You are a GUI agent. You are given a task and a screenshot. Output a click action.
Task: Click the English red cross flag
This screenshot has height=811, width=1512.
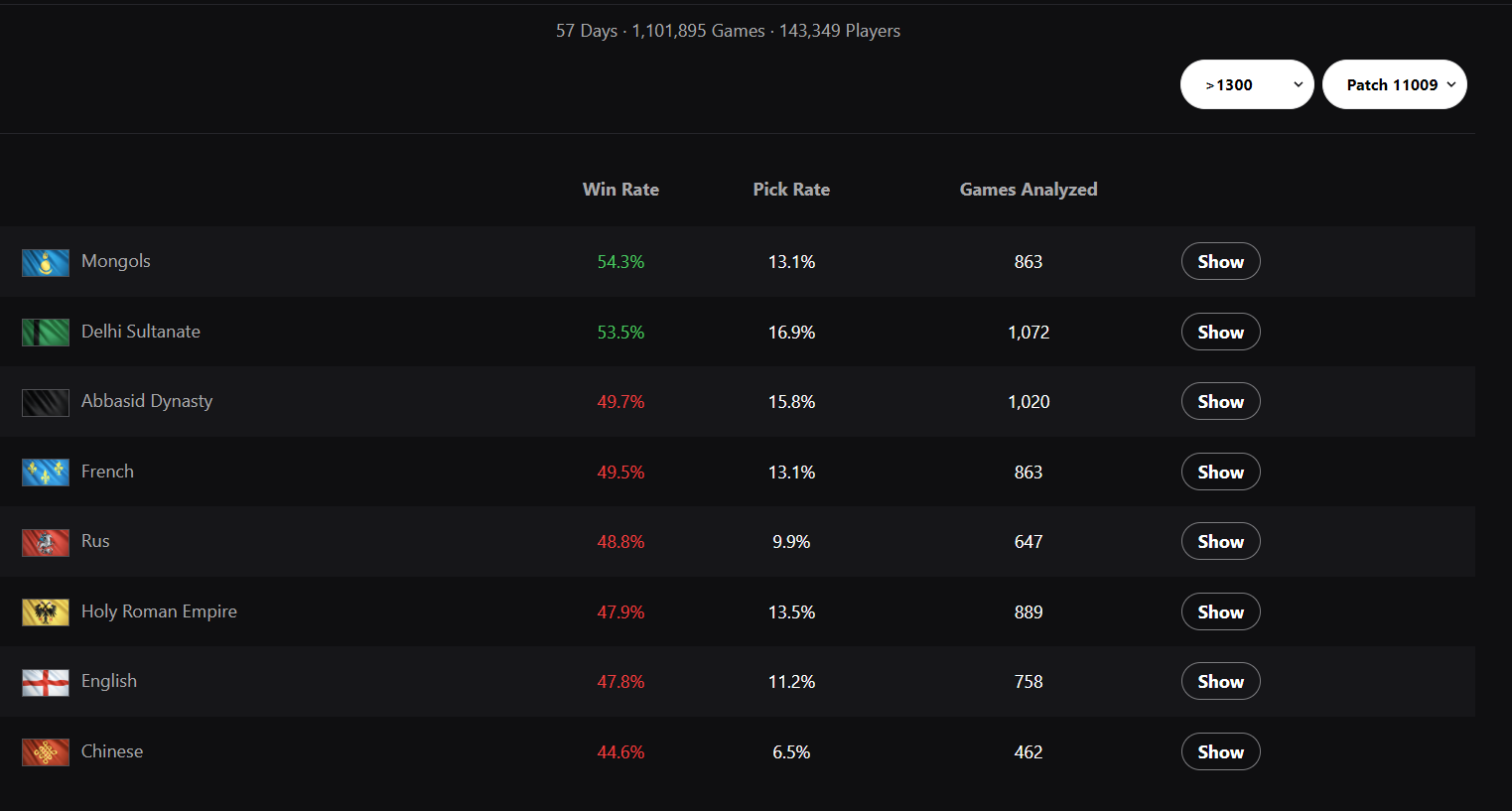[x=46, y=683]
